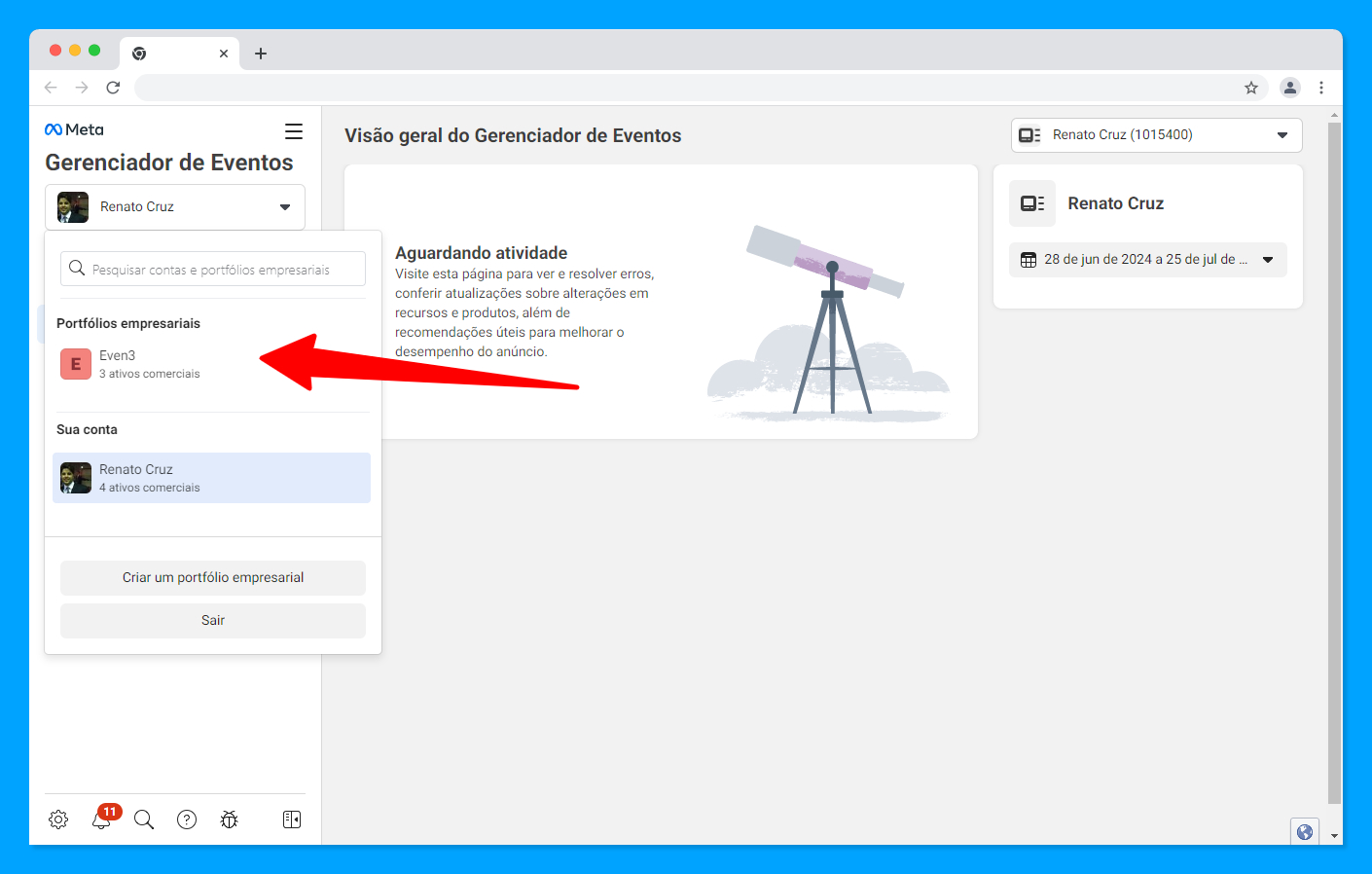Click the page vertical scrollbar

1334,462
